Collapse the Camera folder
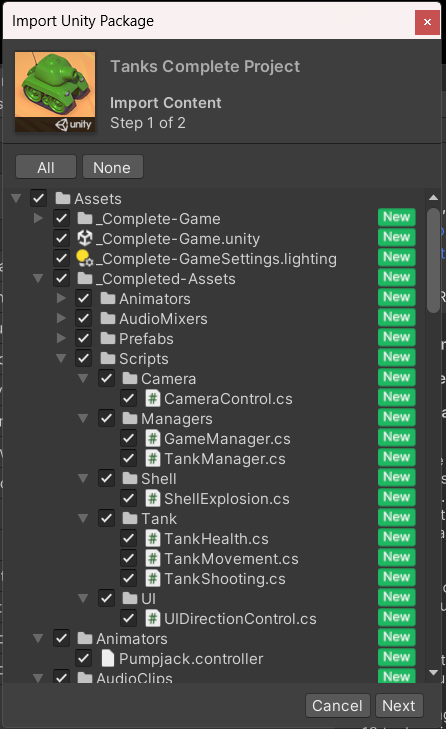This screenshot has height=729, width=446. (83, 378)
